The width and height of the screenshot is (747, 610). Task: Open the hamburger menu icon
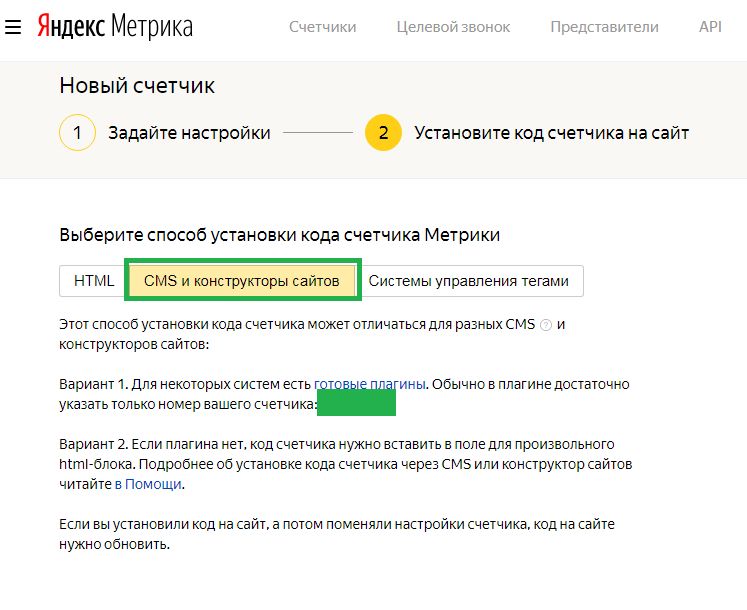click(13, 27)
